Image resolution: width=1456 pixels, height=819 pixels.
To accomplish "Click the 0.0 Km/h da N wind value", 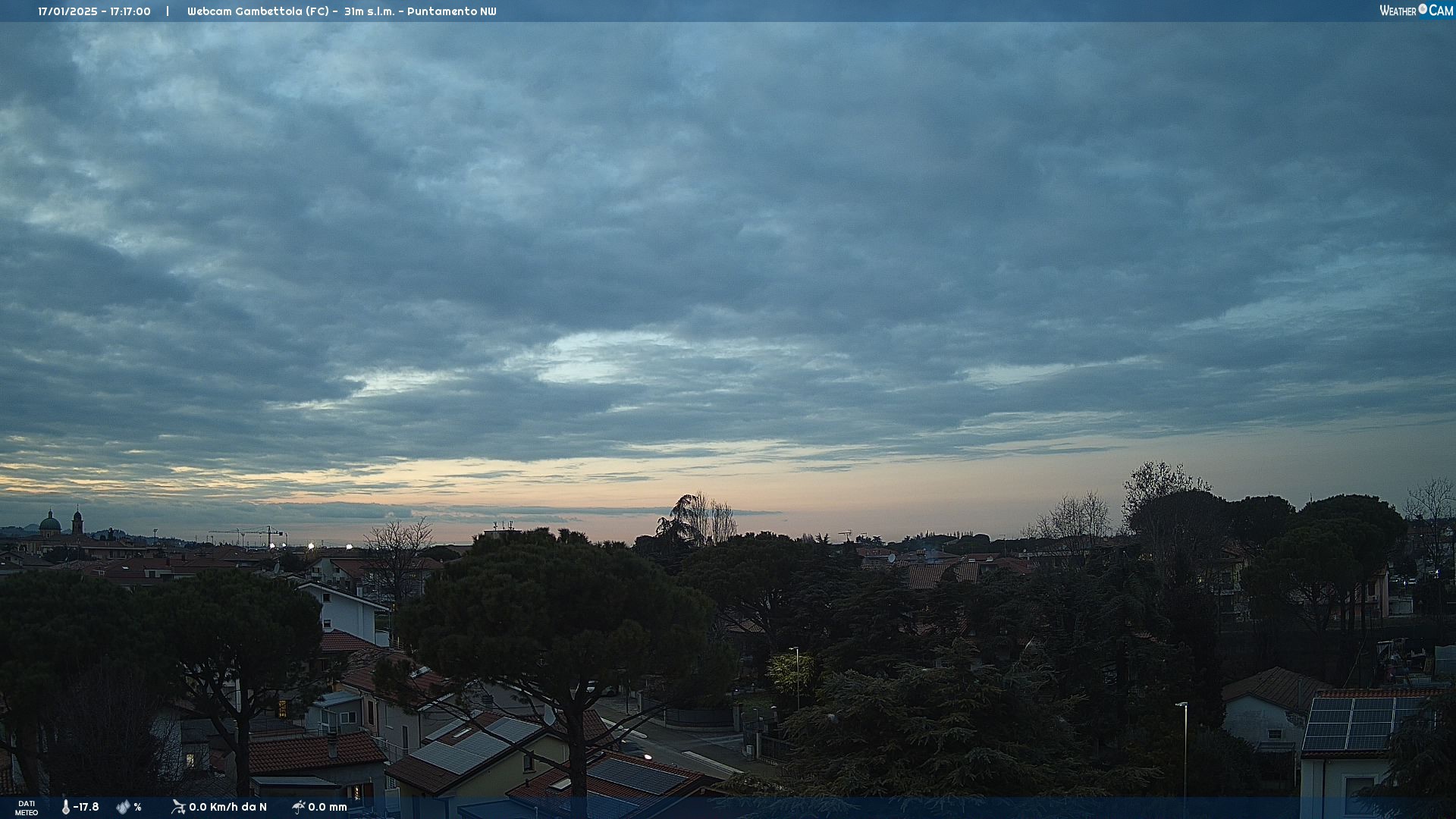I will (227, 807).
